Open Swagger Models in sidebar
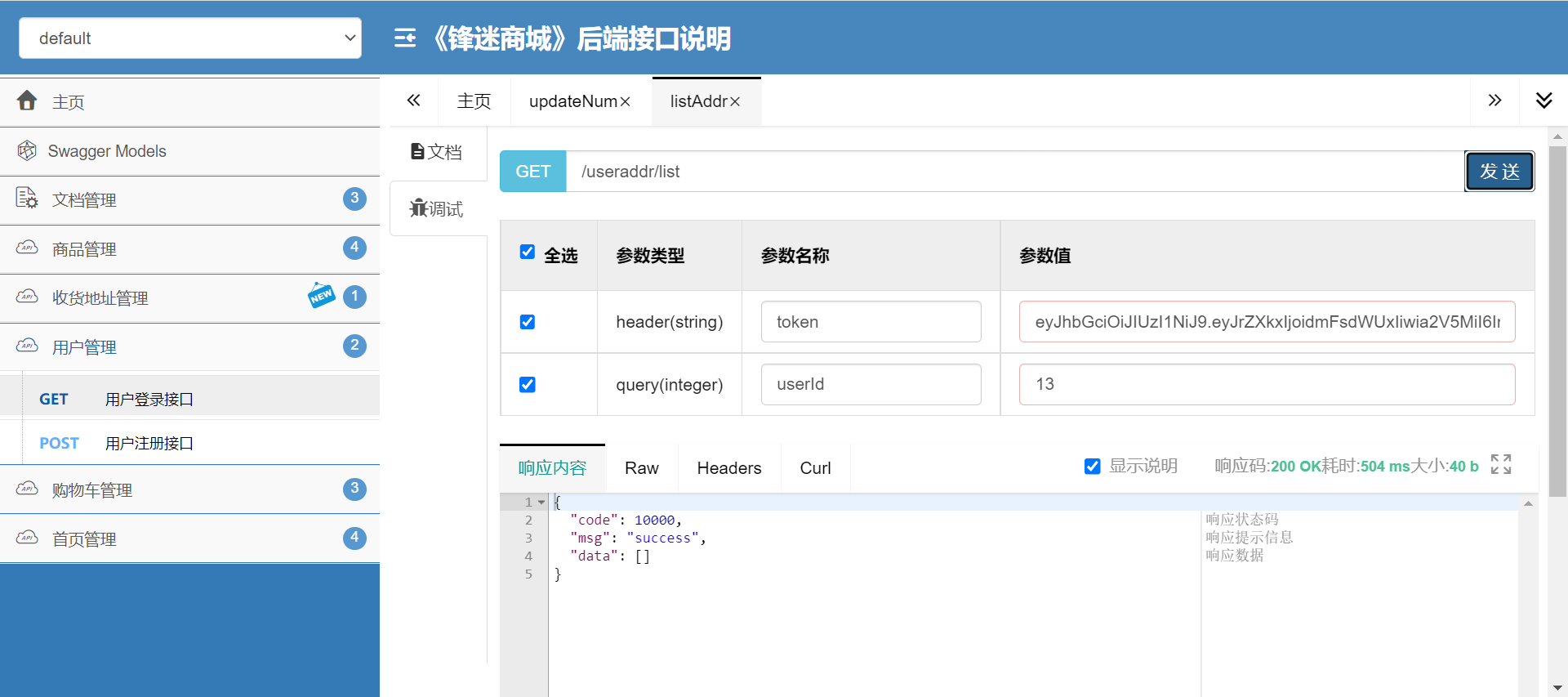The height and width of the screenshot is (697, 1568). pyautogui.click(x=189, y=151)
